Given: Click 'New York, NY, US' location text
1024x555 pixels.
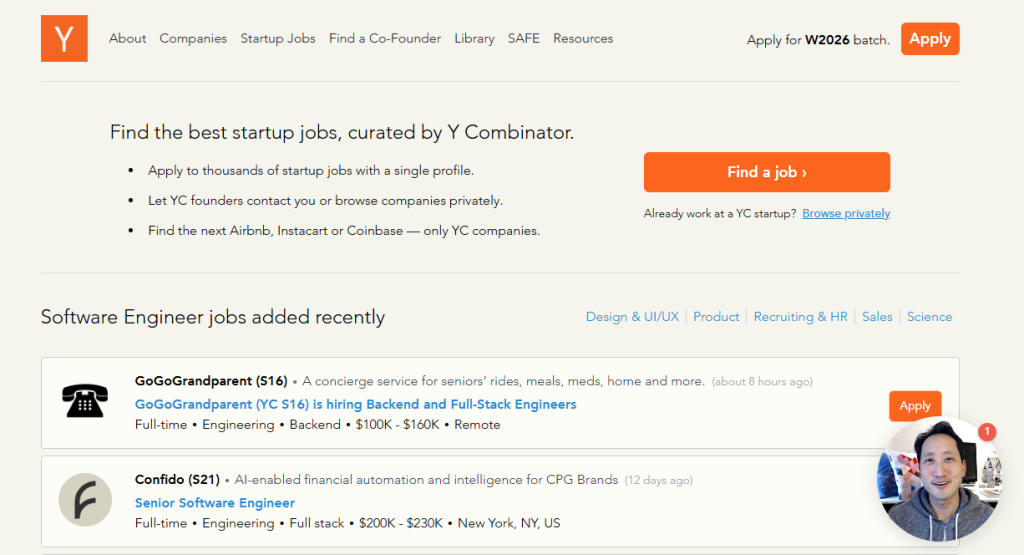Looking at the screenshot, I should tap(509, 523).
